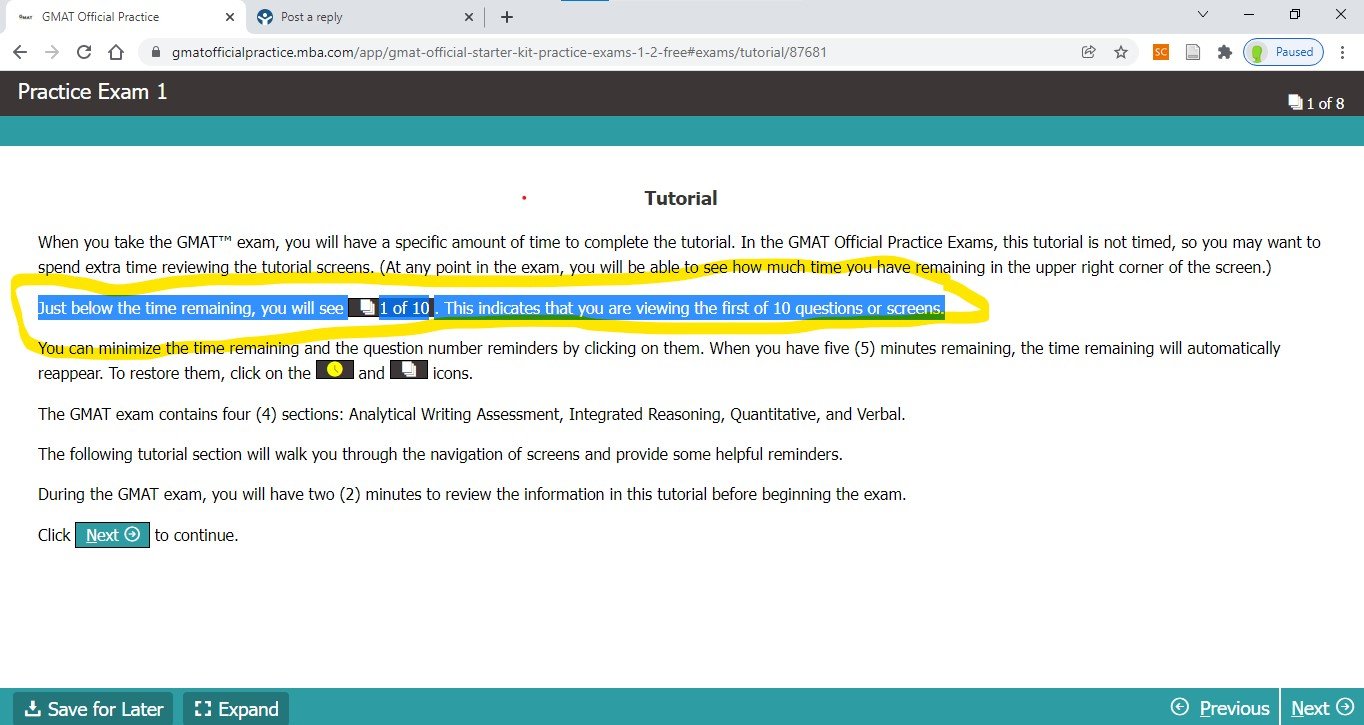Bookmark this page using the star icon
Screen dimensions: 1364x725
(x=1121, y=51)
